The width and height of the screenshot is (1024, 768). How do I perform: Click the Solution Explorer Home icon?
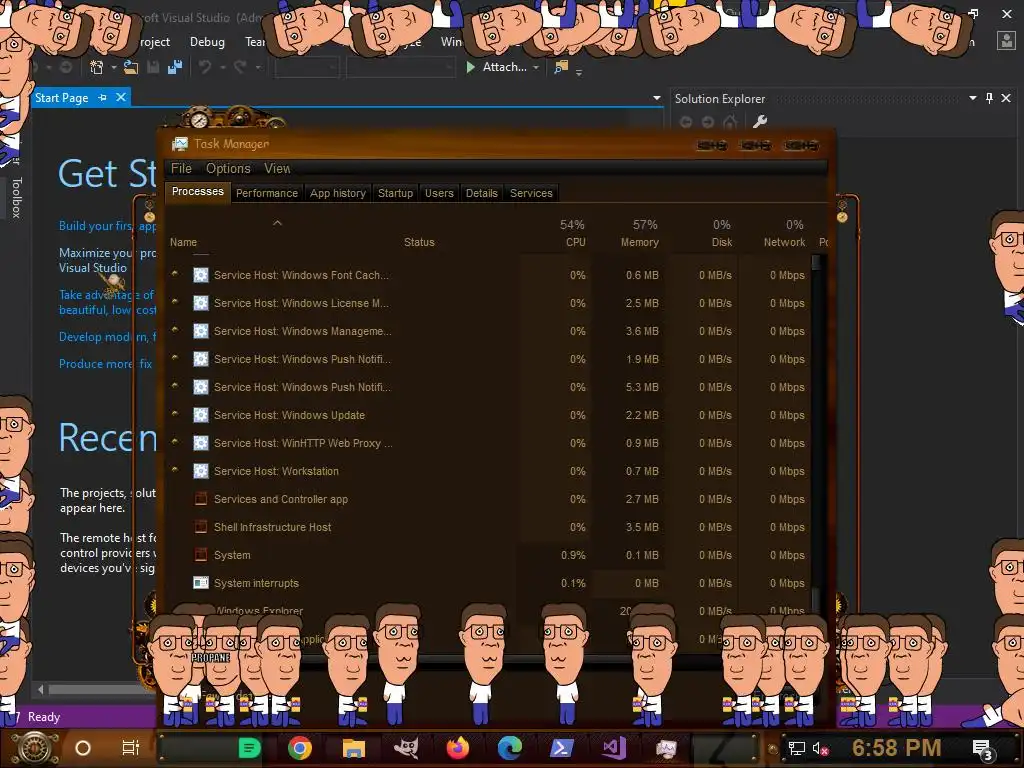(x=730, y=121)
